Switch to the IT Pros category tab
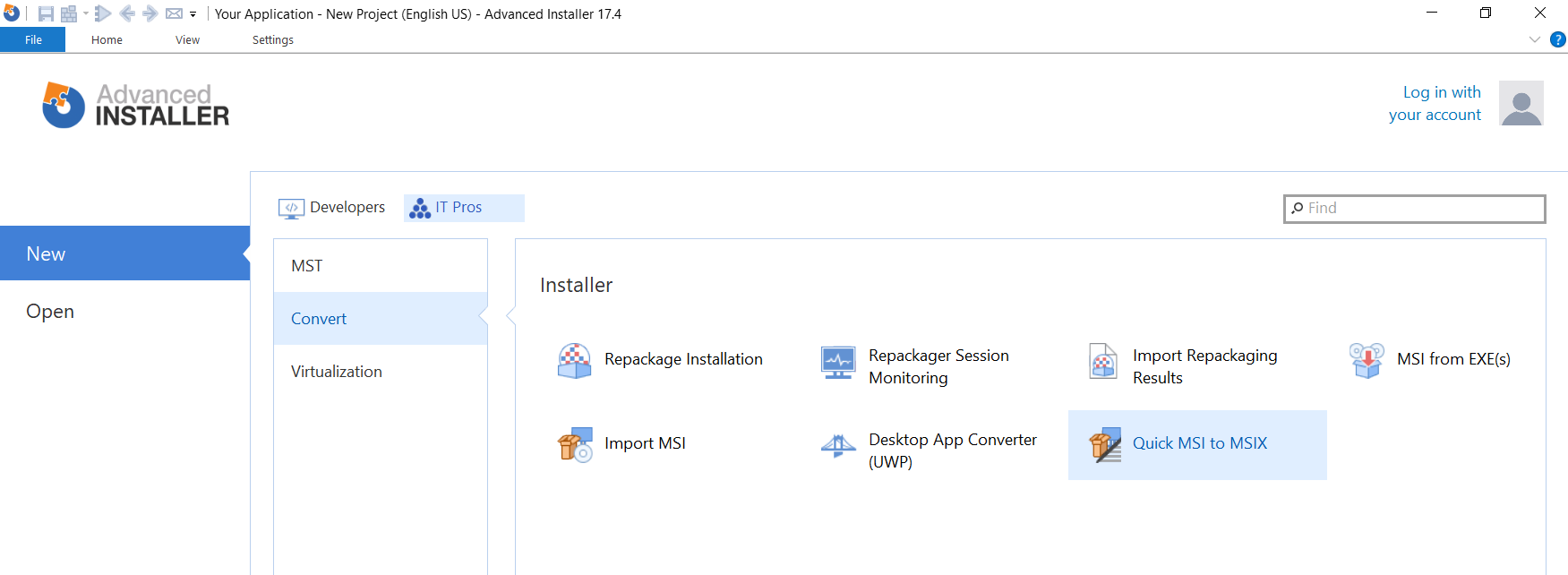The width and height of the screenshot is (1568, 575). [x=464, y=208]
